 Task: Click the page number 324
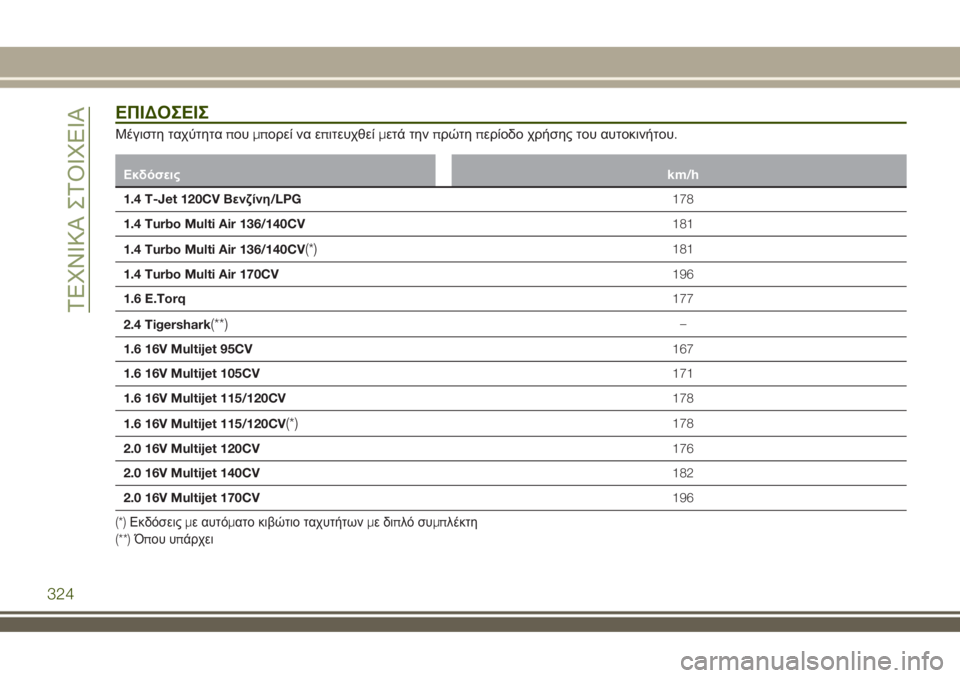(x=61, y=594)
